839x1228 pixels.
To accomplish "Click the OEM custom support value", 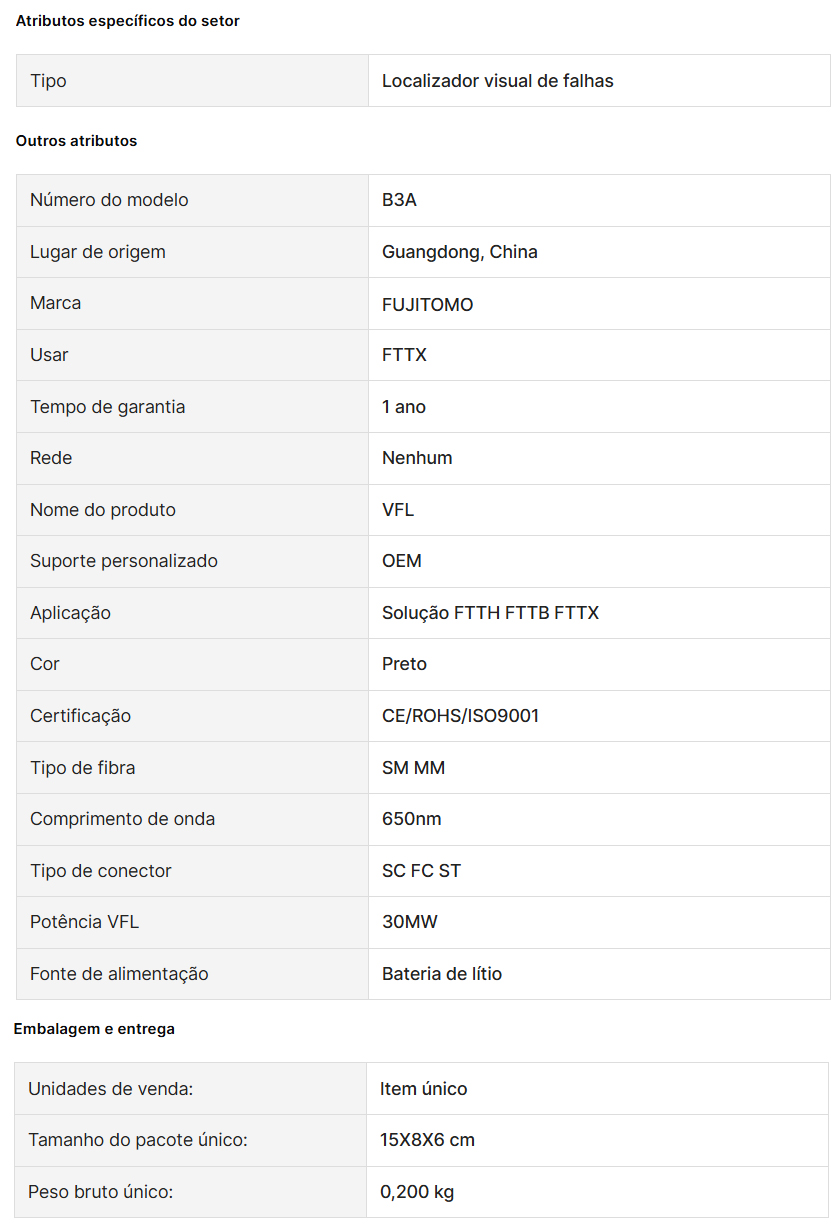I will click(x=402, y=561).
